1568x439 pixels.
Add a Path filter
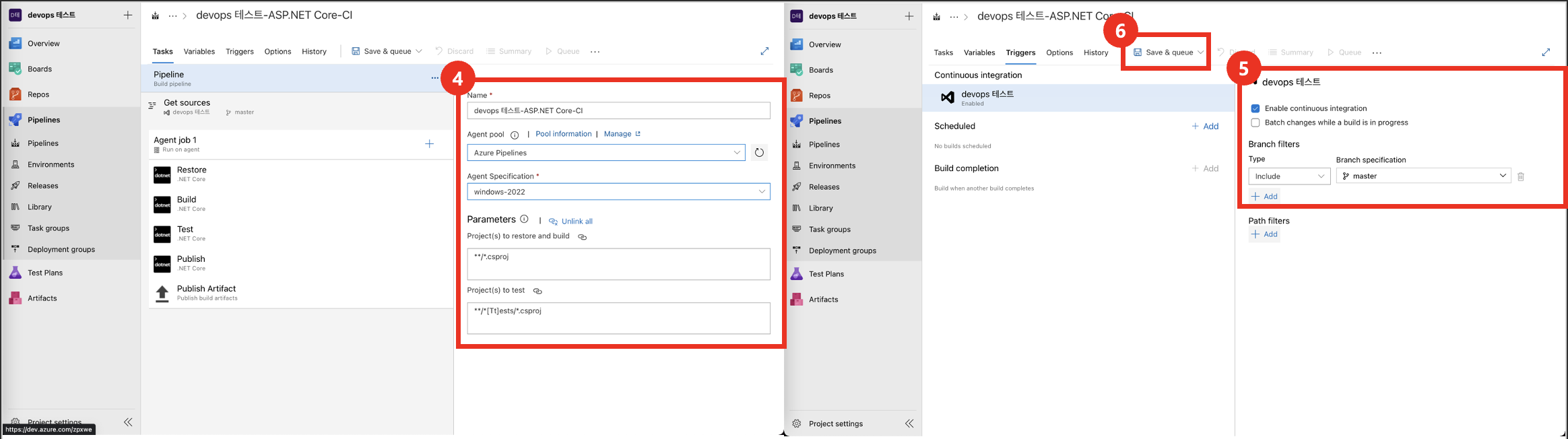[1264, 234]
